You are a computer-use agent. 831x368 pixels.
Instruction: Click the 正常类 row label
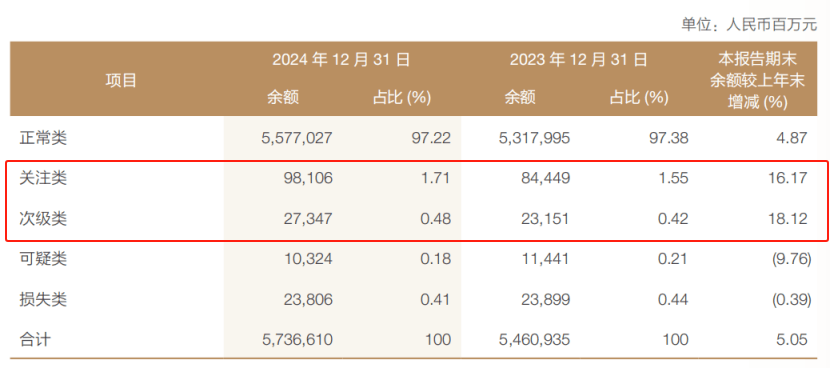[x=43, y=138]
